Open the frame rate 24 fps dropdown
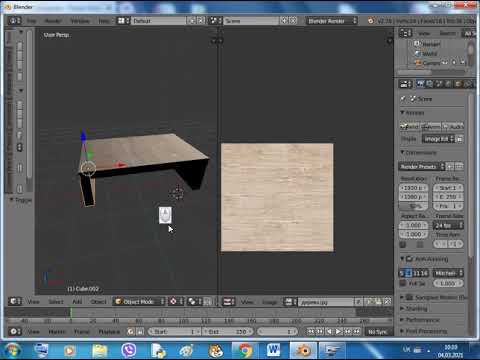The height and width of the screenshot is (360, 480). [x=448, y=226]
